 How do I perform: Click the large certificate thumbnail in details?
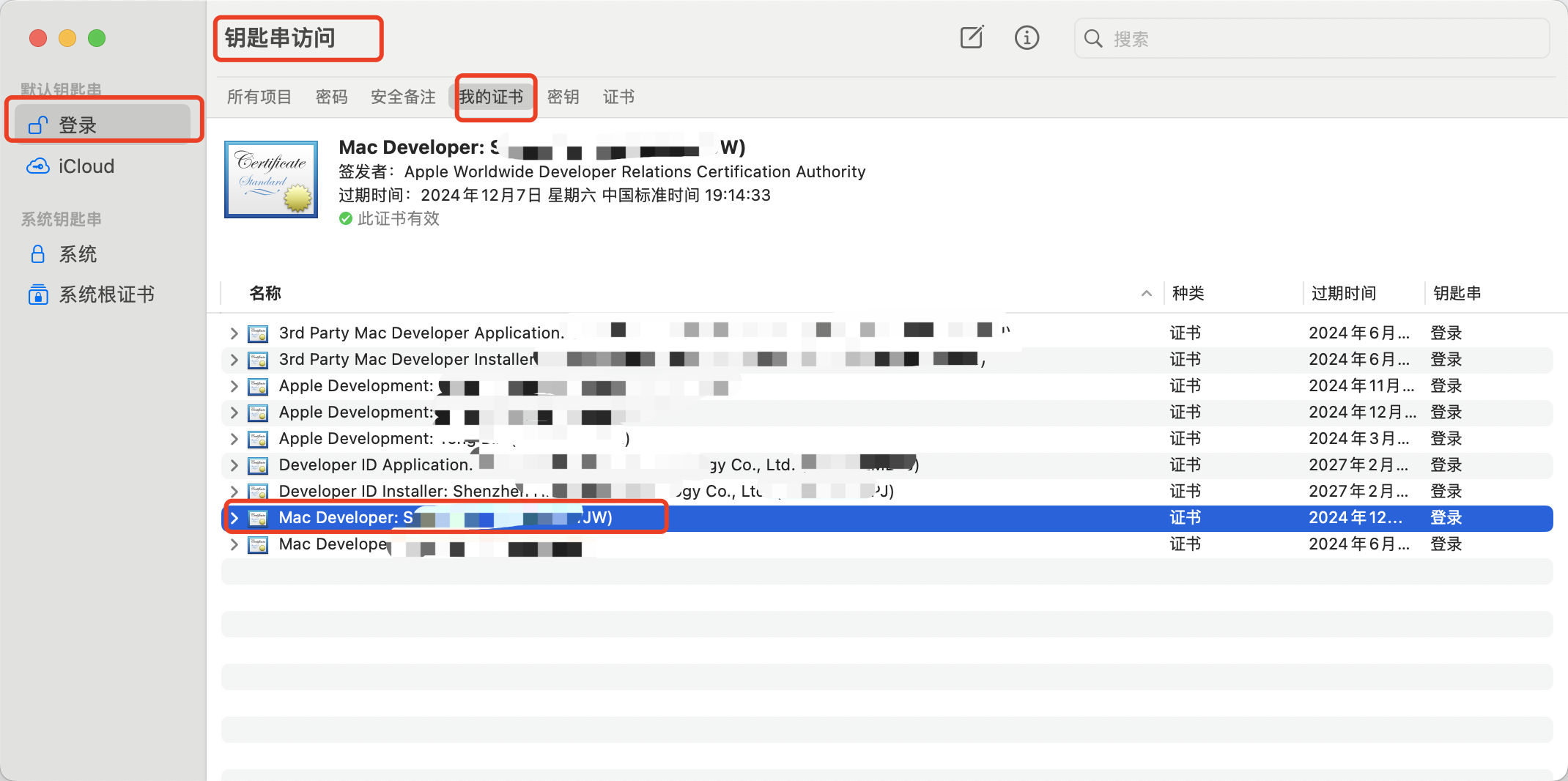[x=271, y=179]
